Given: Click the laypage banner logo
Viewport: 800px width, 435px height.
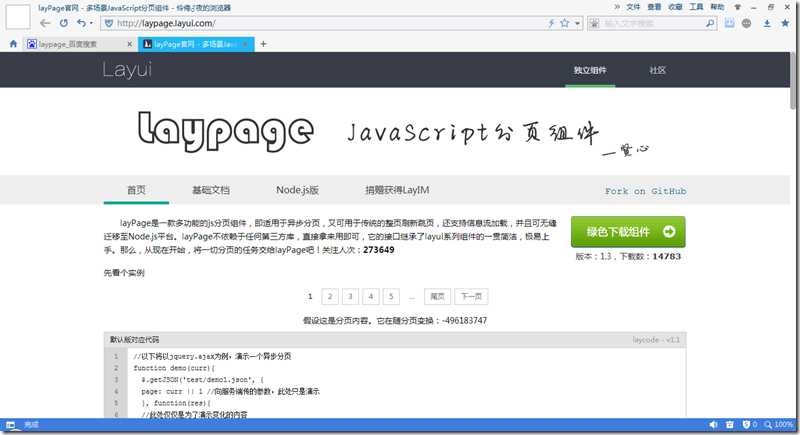Looking at the screenshot, I should click(226, 131).
